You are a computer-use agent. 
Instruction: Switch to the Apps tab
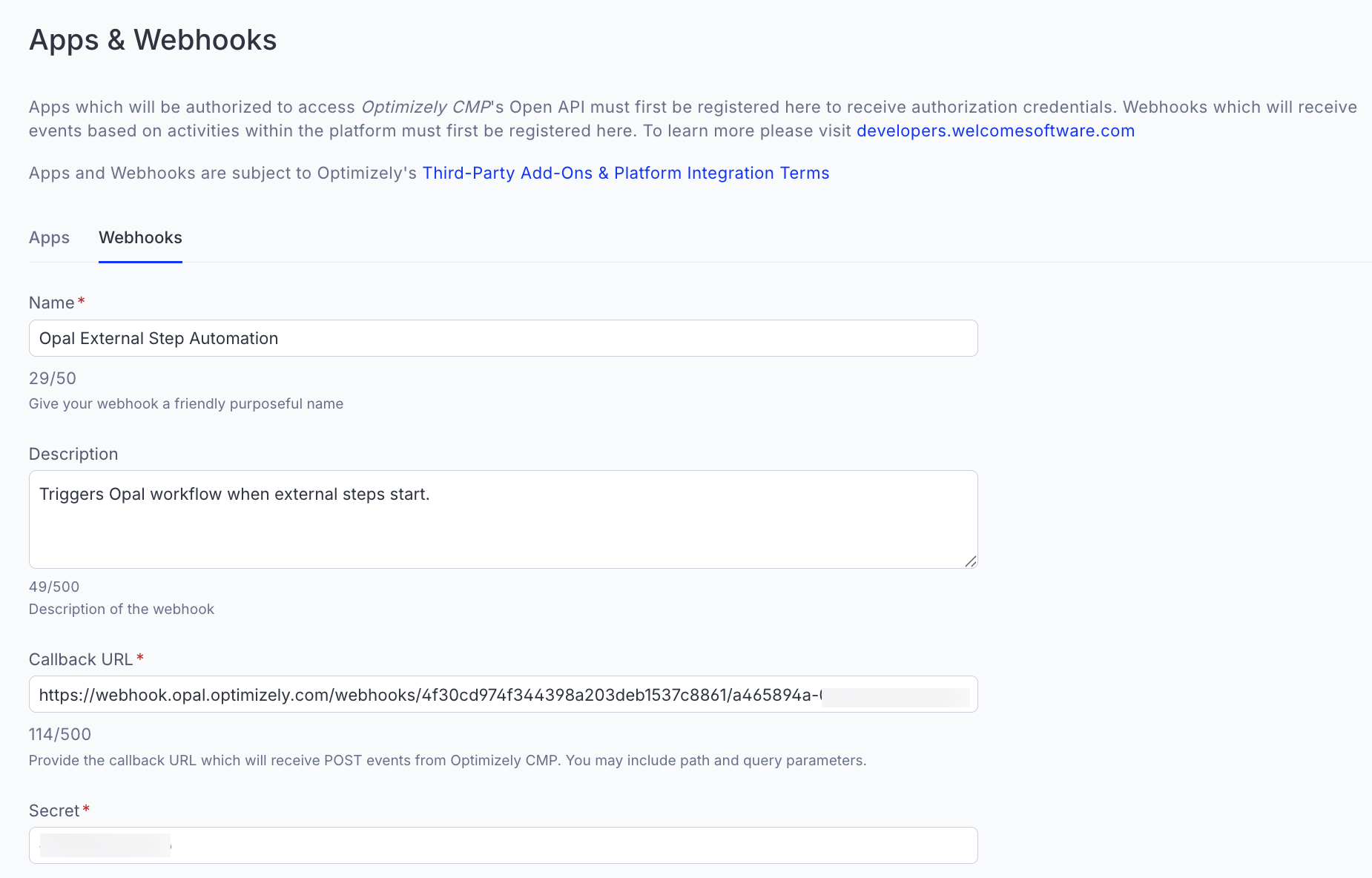(x=49, y=237)
